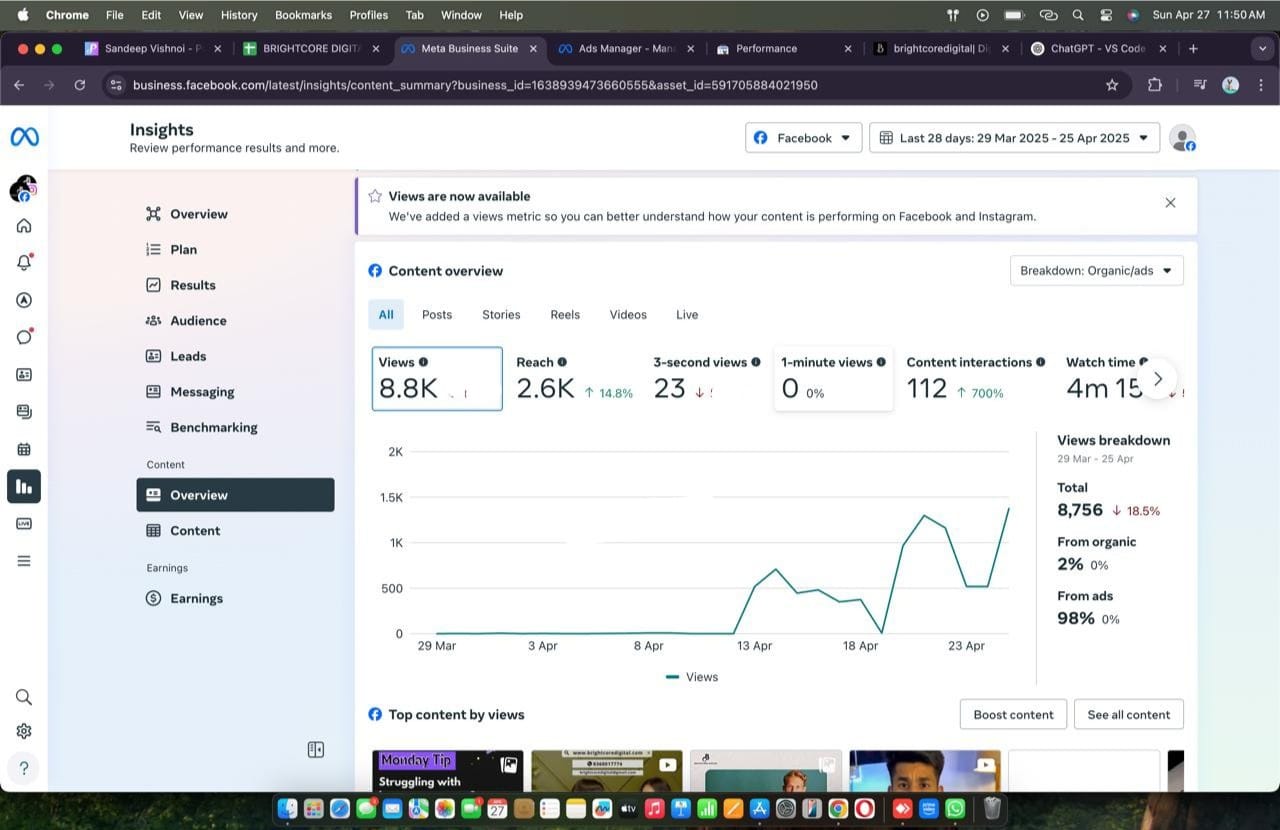Open the All tools hamburger icon

point(24,561)
